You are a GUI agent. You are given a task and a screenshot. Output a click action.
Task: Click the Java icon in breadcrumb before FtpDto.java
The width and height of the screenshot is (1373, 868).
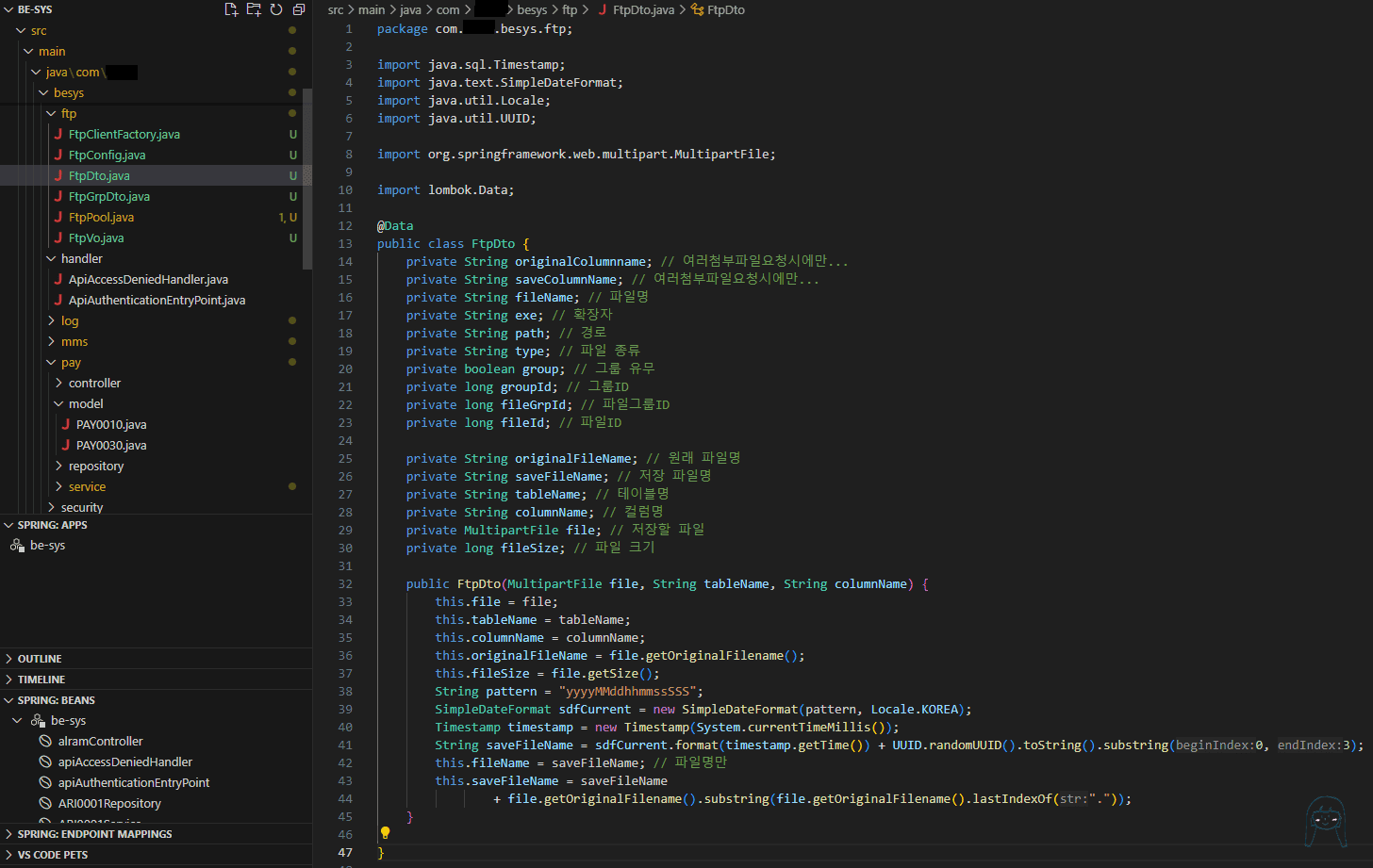coord(603,9)
